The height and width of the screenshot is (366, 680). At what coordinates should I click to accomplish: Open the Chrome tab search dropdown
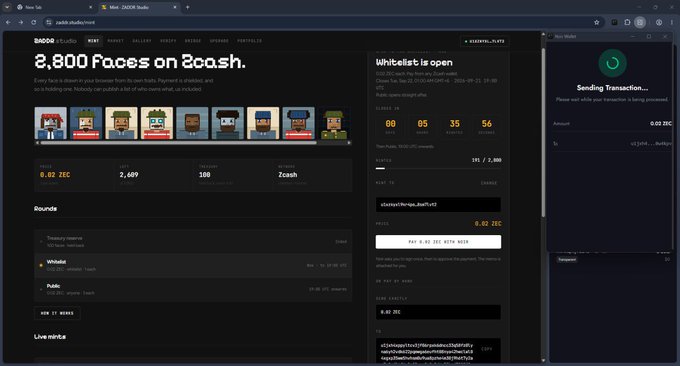tap(7, 7)
